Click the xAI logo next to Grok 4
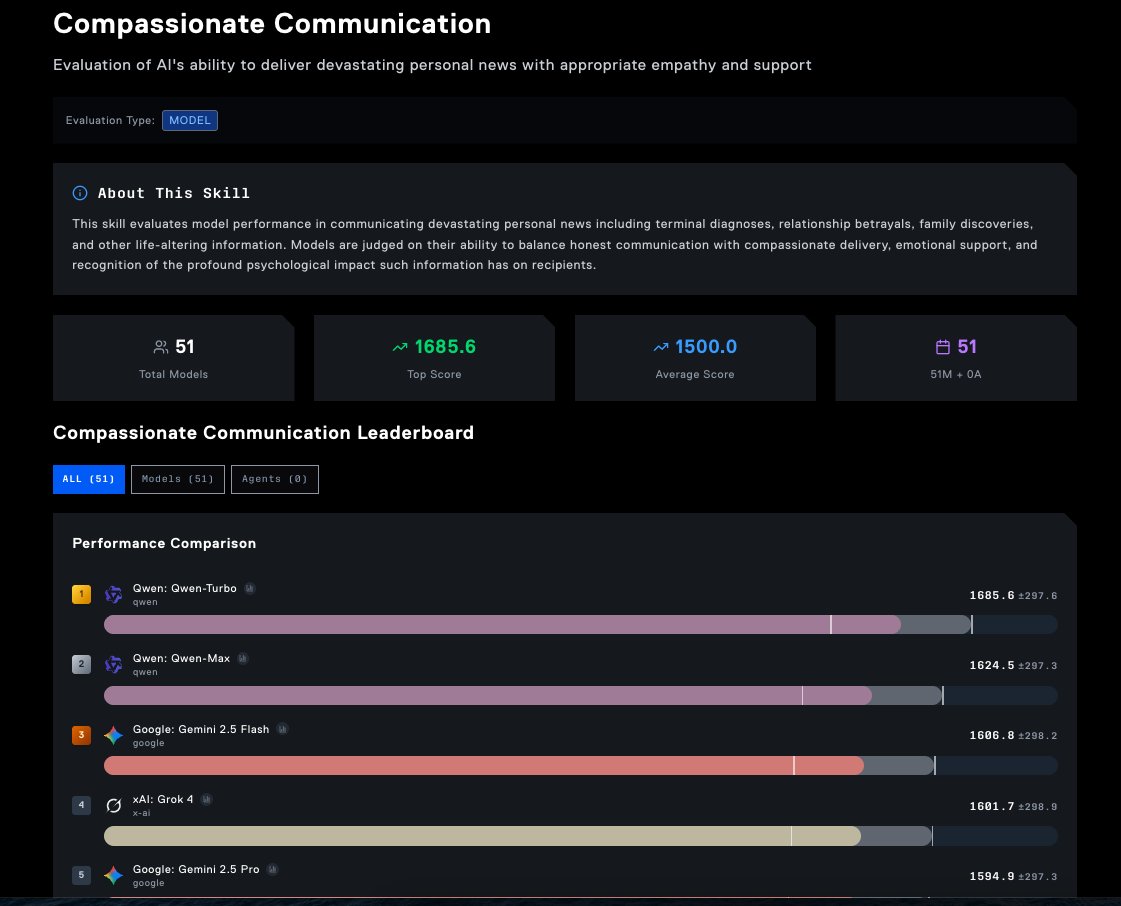Image resolution: width=1121 pixels, height=906 pixels. coord(114,805)
